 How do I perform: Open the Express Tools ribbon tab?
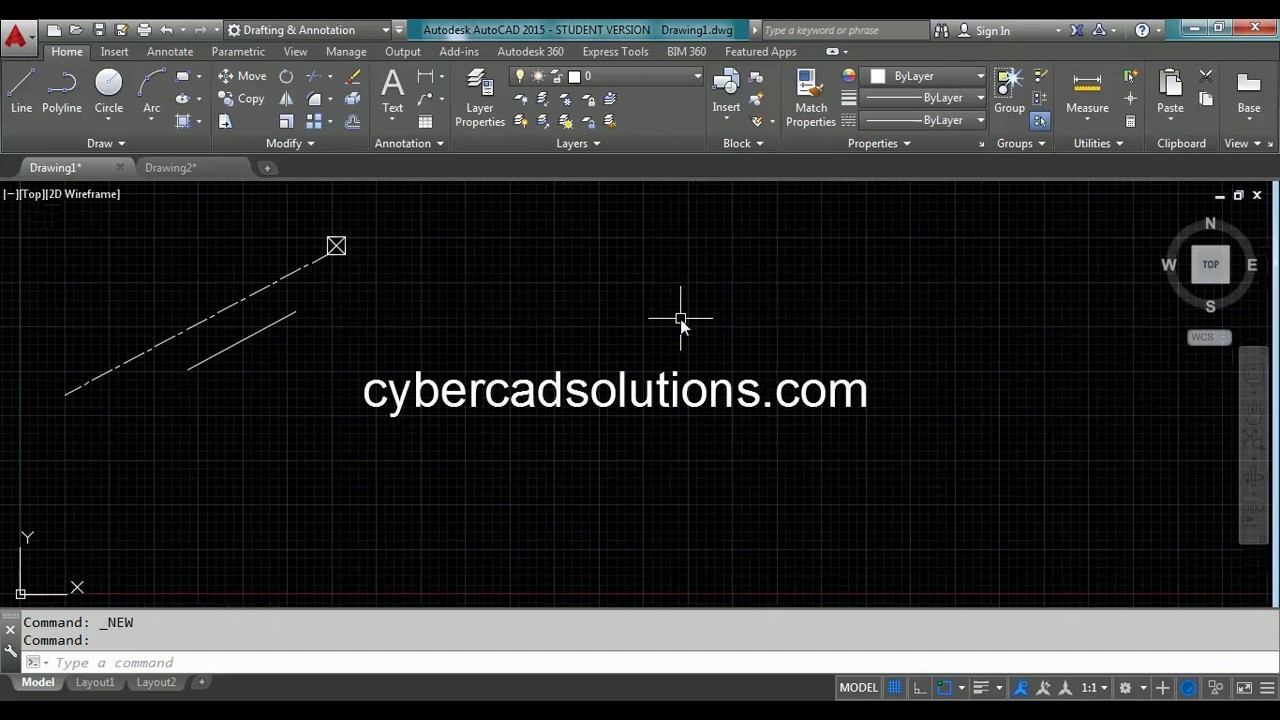(x=615, y=51)
